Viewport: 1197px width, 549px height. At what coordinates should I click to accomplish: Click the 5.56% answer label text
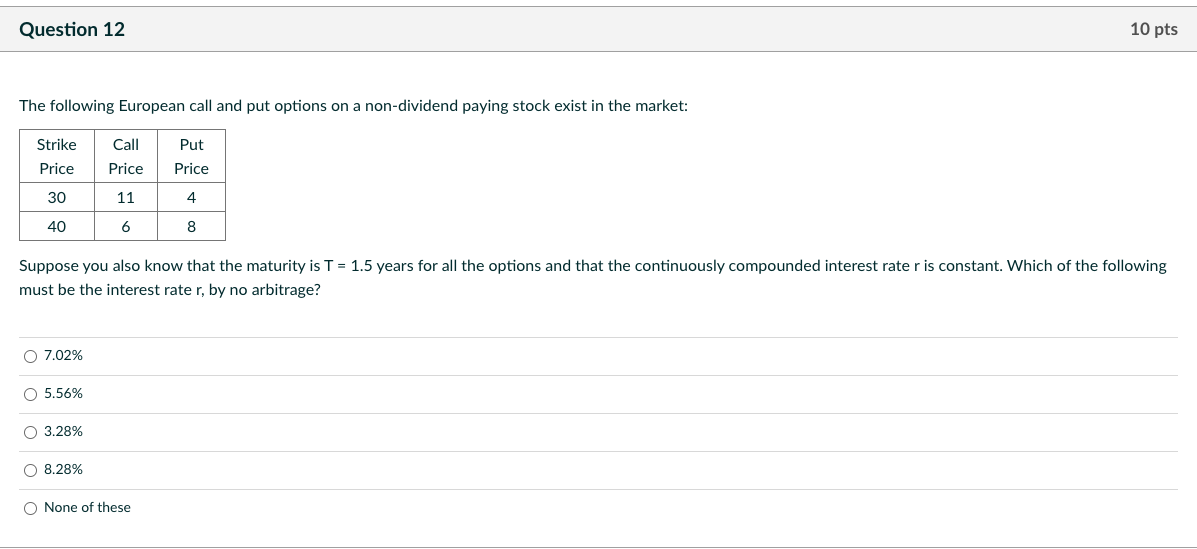click(63, 394)
